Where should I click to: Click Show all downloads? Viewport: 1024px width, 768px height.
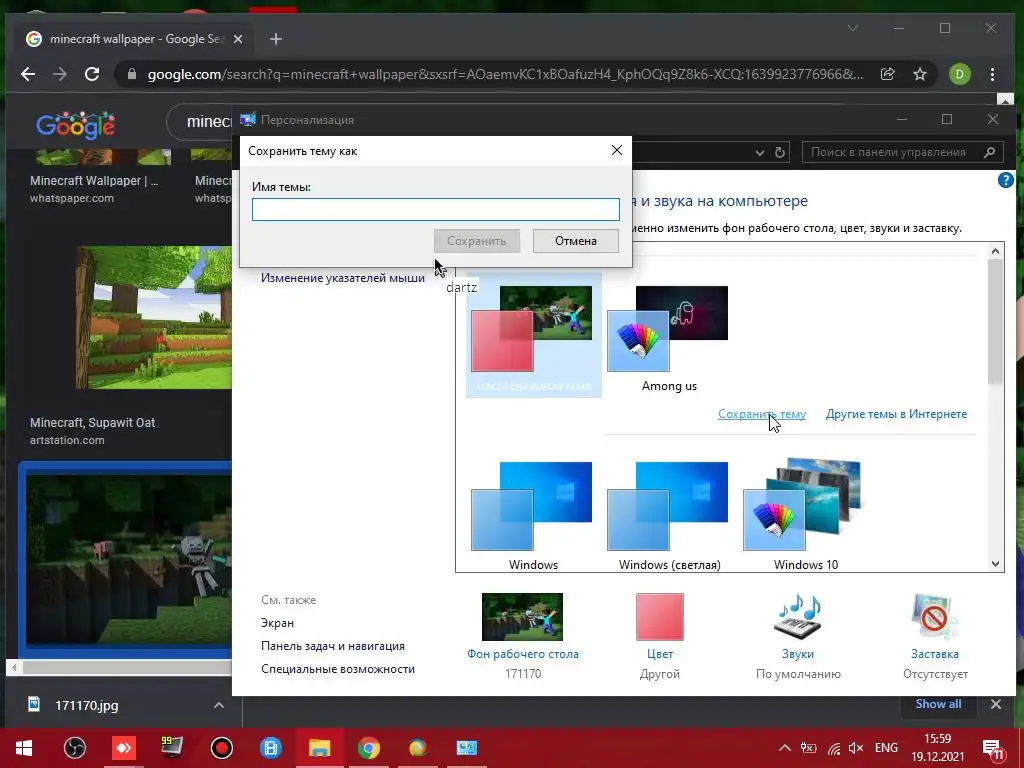[938, 704]
